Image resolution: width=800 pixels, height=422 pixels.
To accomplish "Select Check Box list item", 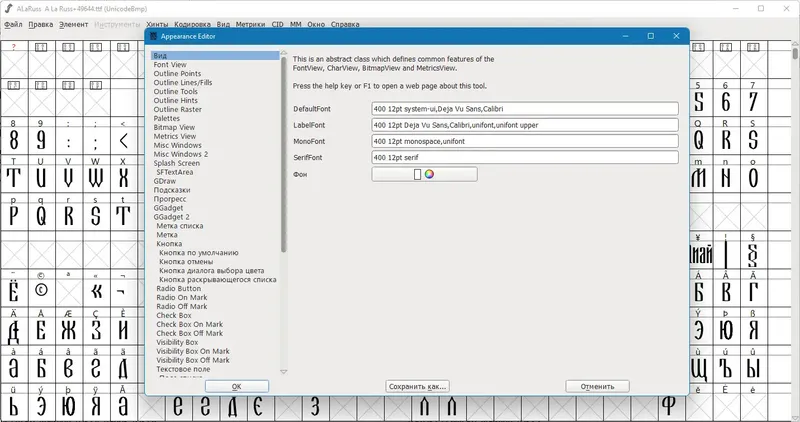I will (174, 315).
